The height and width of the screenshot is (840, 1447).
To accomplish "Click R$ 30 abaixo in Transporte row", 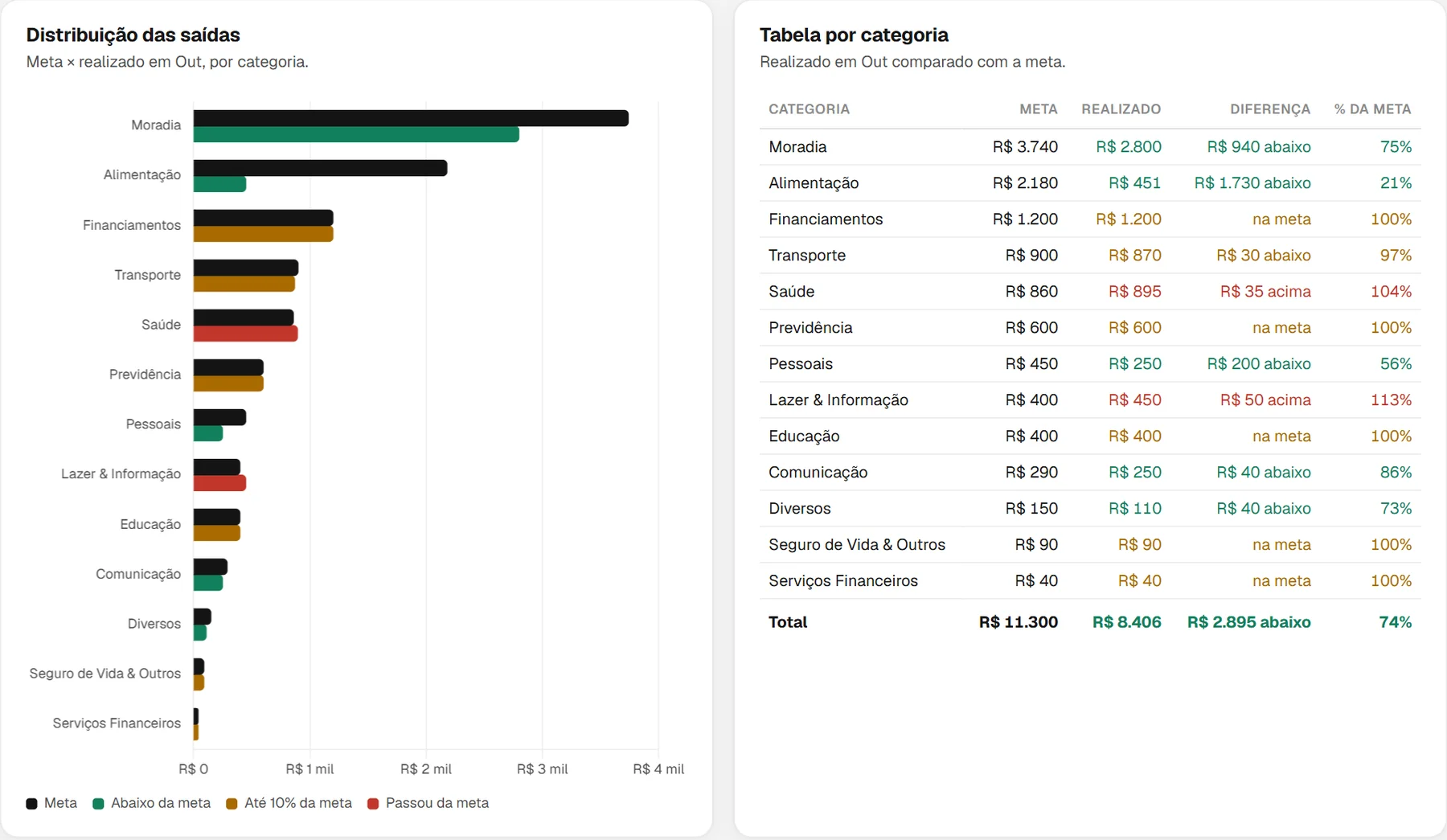I will (x=1263, y=256).
